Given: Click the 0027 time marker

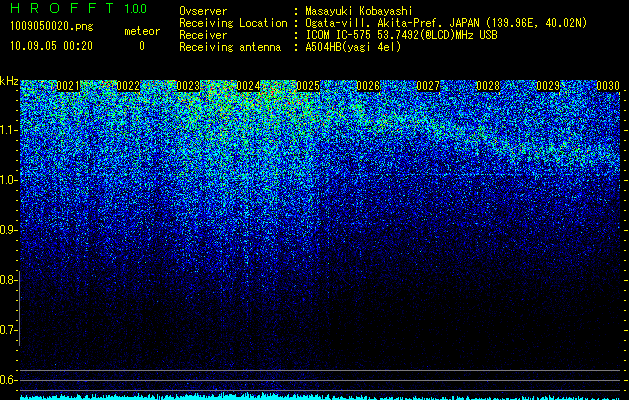Looking at the screenshot, I should pyautogui.click(x=428, y=86).
